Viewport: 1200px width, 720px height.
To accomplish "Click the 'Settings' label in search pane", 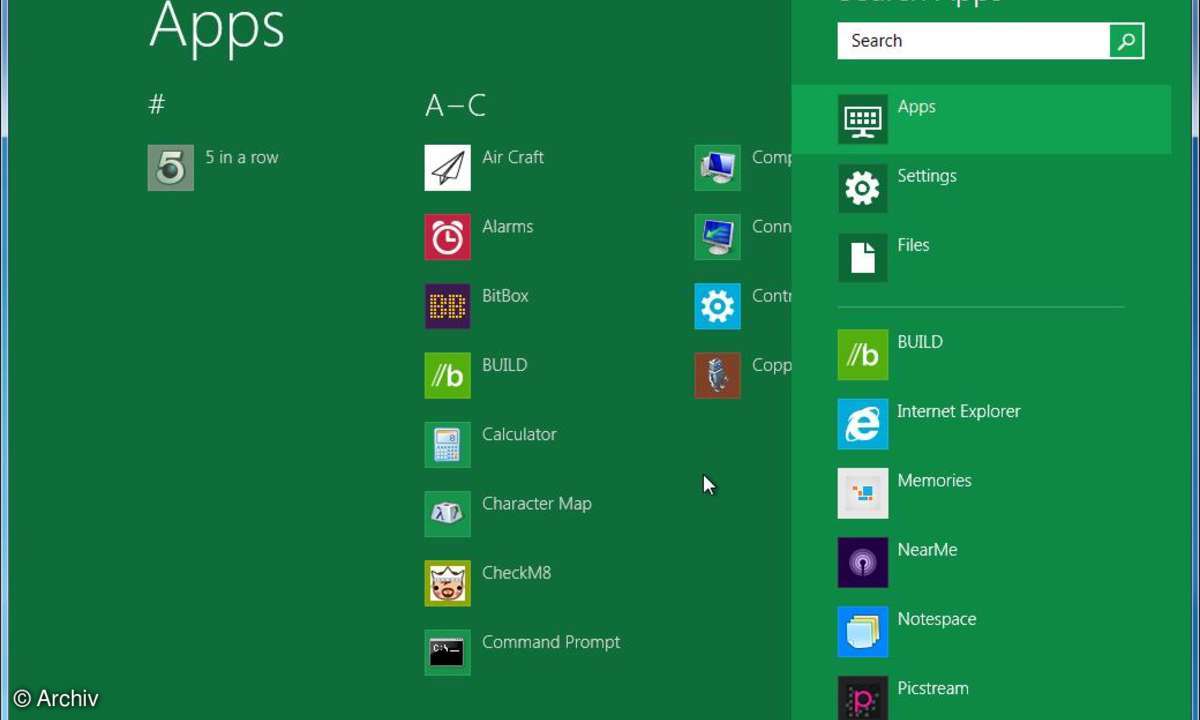I will pyautogui.click(x=927, y=176).
